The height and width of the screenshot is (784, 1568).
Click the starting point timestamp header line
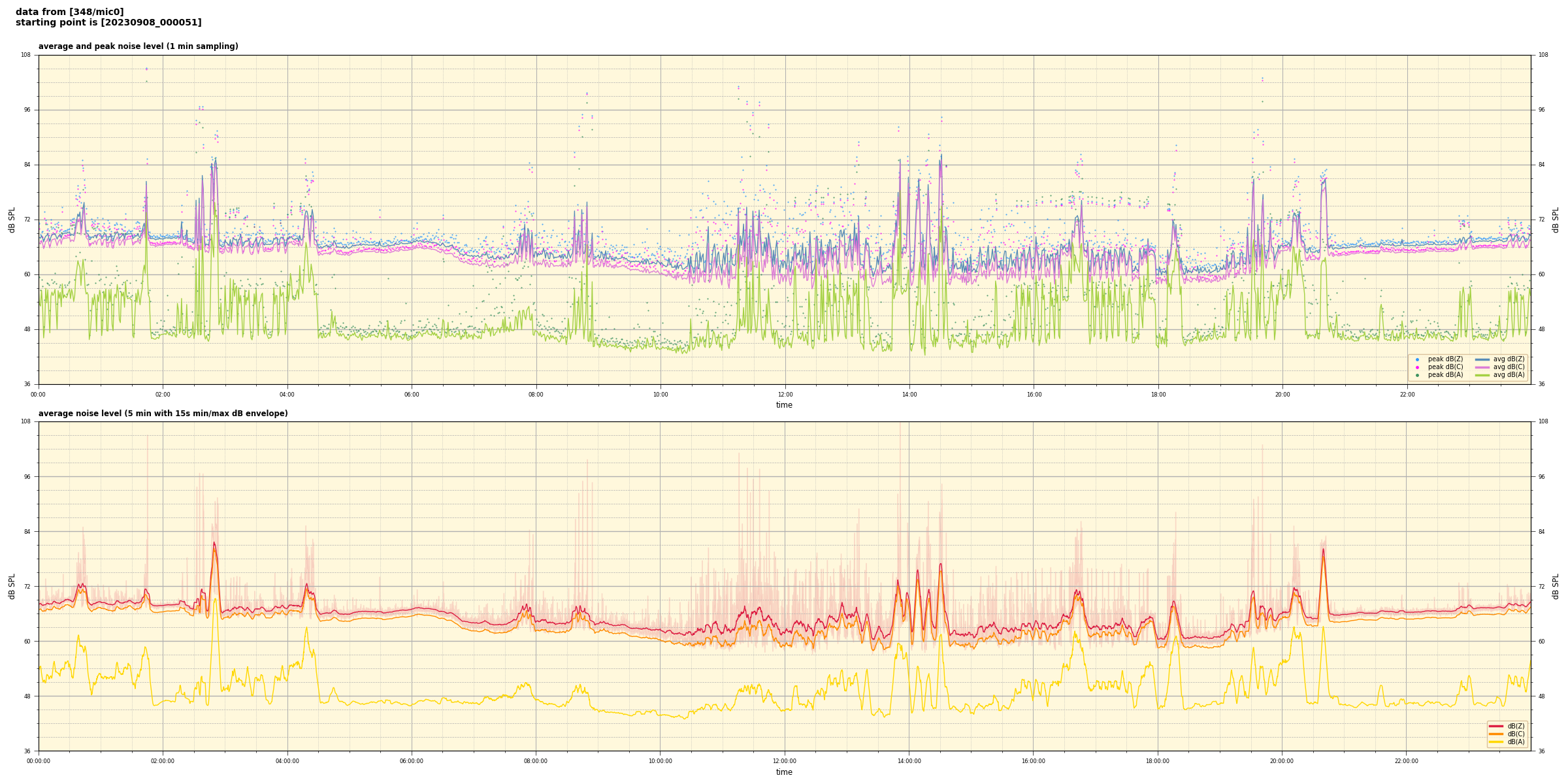click(x=108, y=23)
